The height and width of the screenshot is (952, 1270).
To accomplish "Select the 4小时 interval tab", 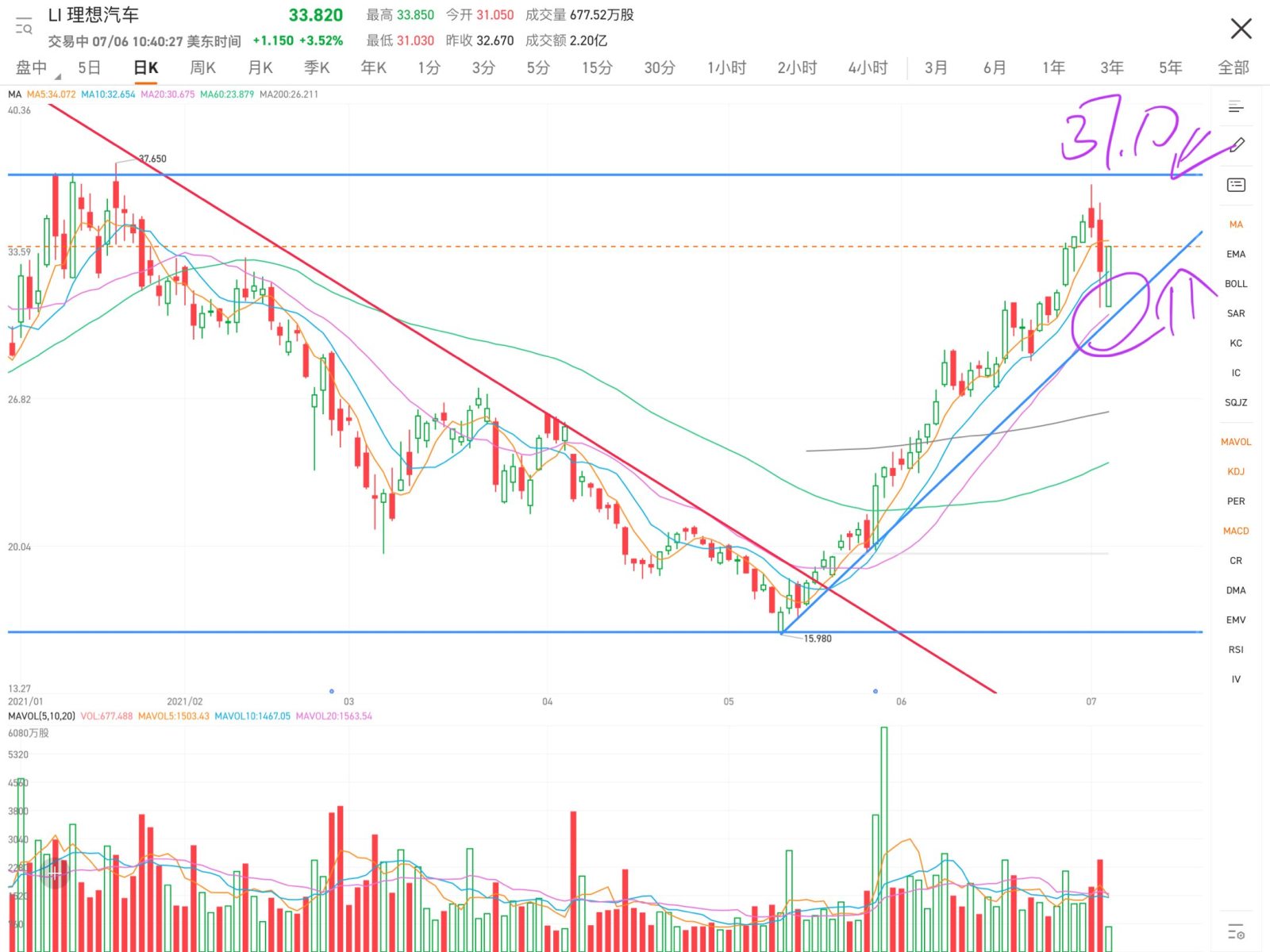I will tap(868, 68).
